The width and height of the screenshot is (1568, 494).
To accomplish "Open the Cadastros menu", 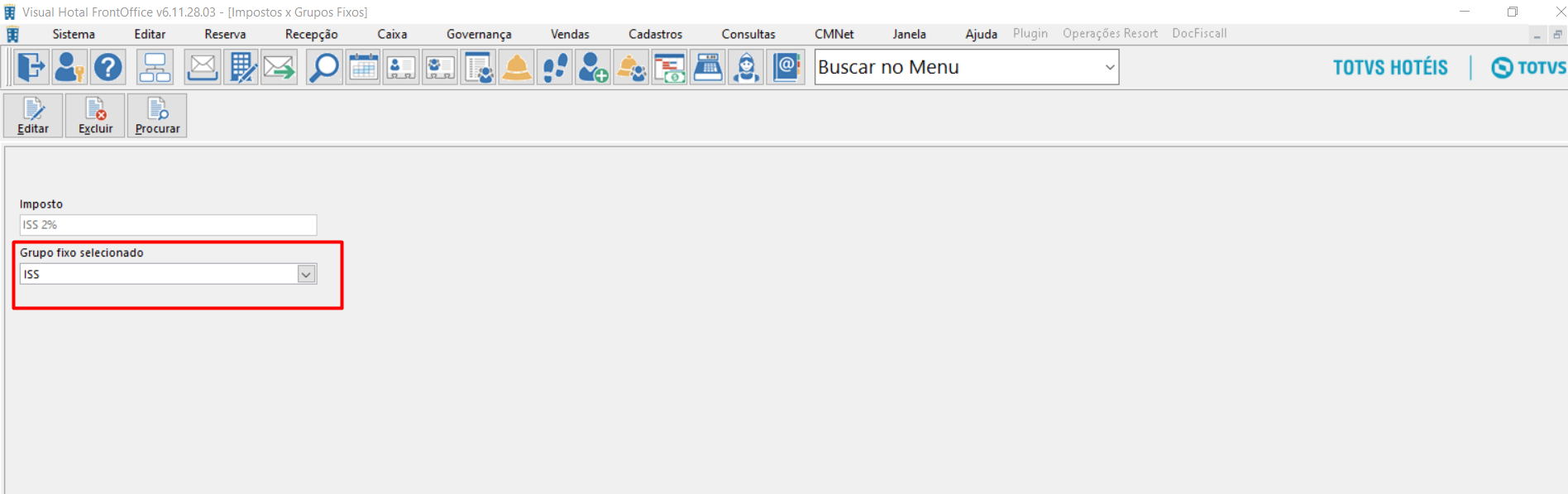I will click(x=655, y=34).
